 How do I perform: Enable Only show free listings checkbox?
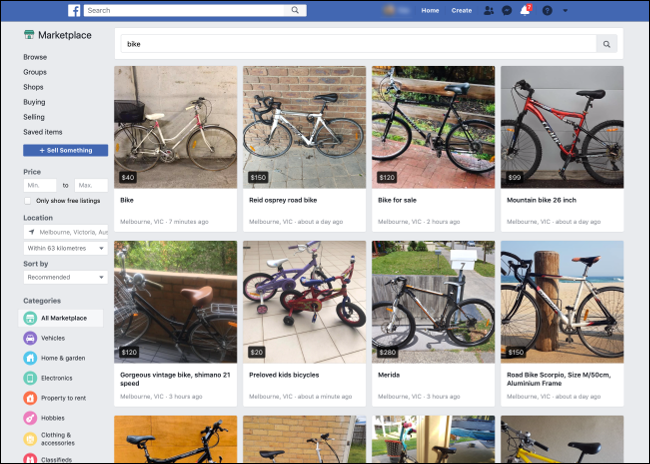[28, 201]
